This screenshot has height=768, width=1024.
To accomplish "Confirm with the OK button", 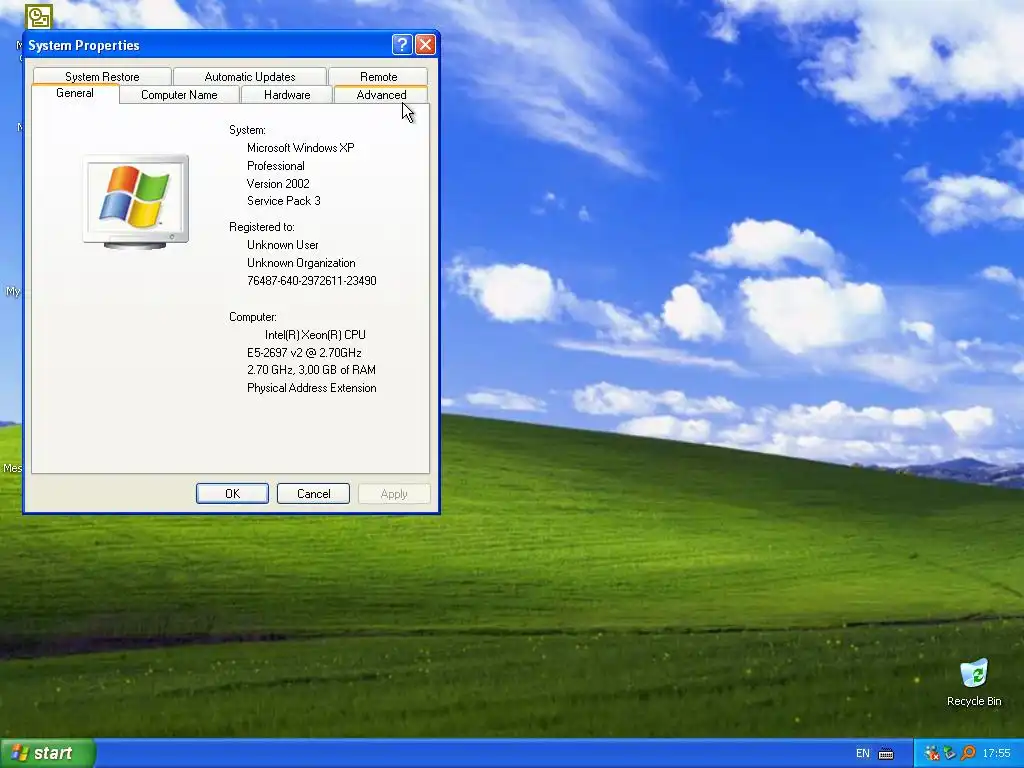I will click(232, 494).
